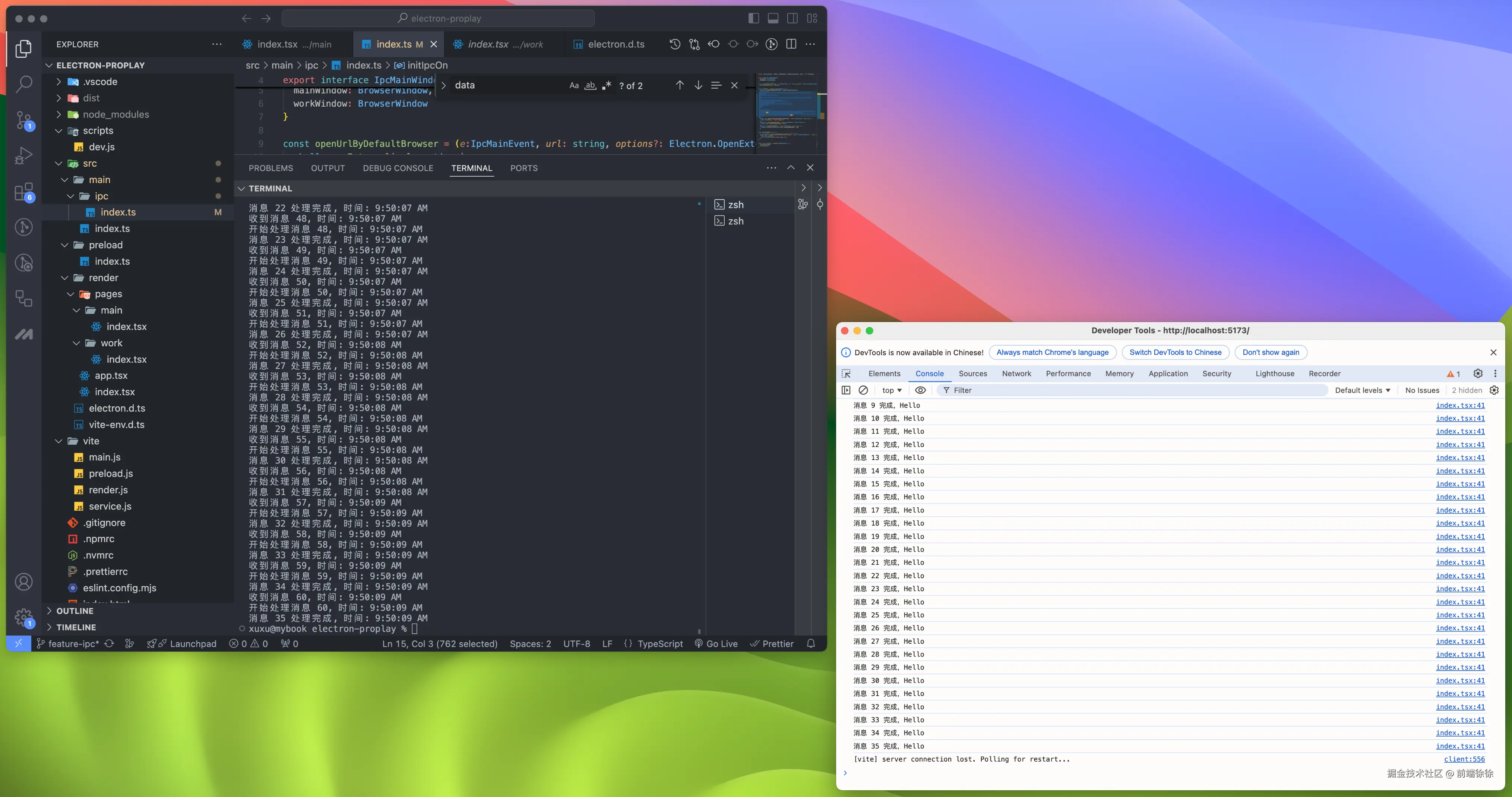This screenshot has height=797, width=1512.
Task: Open the Extensions view
Action: (x=23, y=192)
